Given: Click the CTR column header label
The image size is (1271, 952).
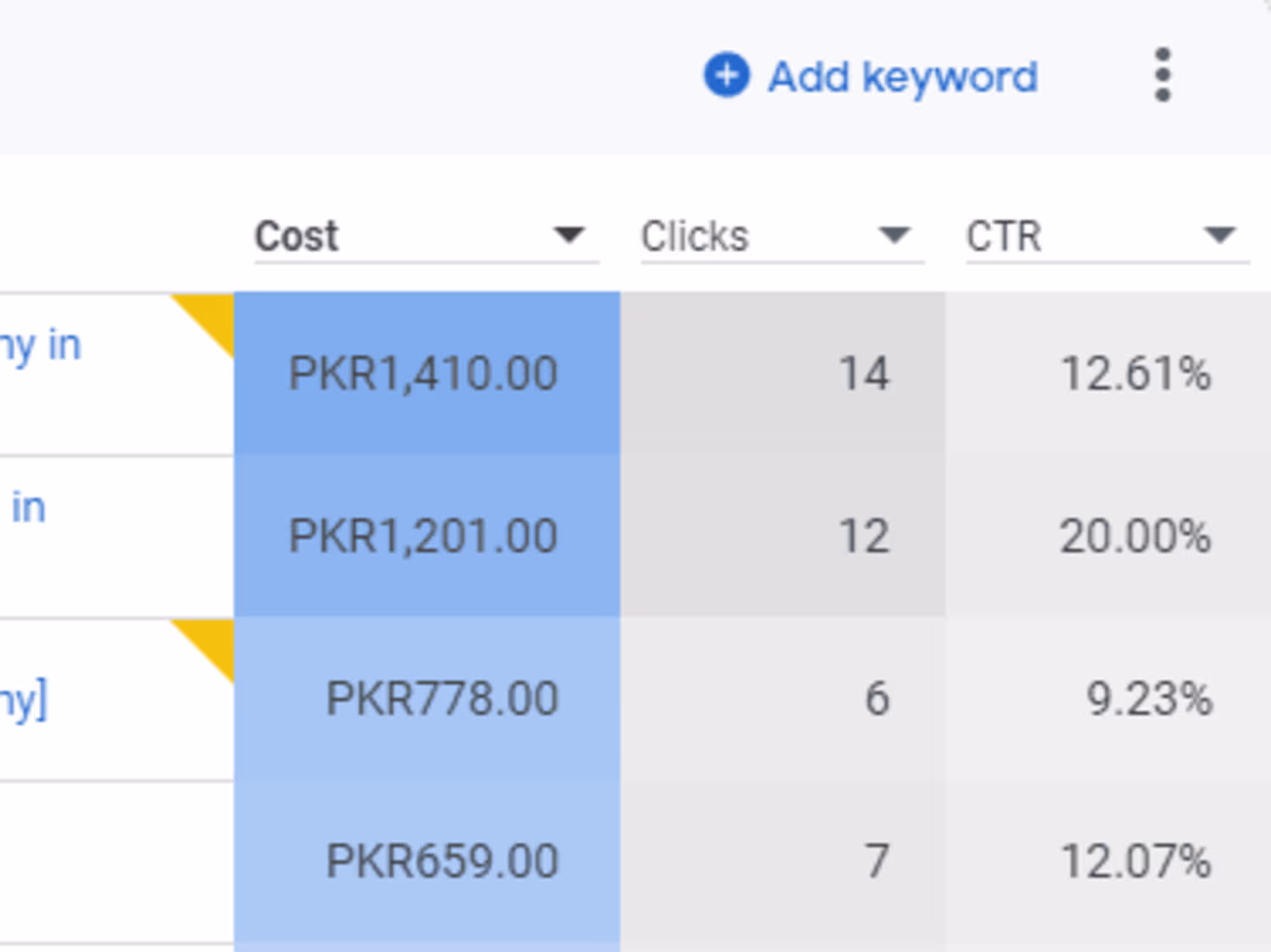Looking at the screenshot, I should (x=1003, y=236).
